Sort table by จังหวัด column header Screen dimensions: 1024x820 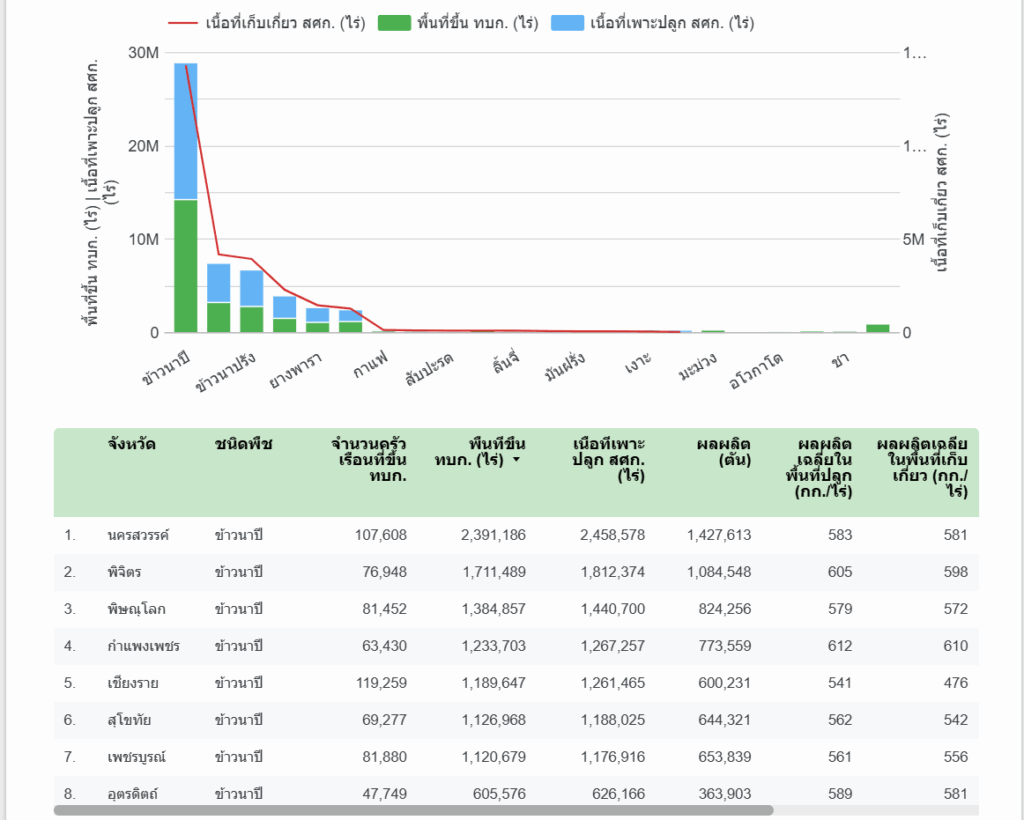131,443
